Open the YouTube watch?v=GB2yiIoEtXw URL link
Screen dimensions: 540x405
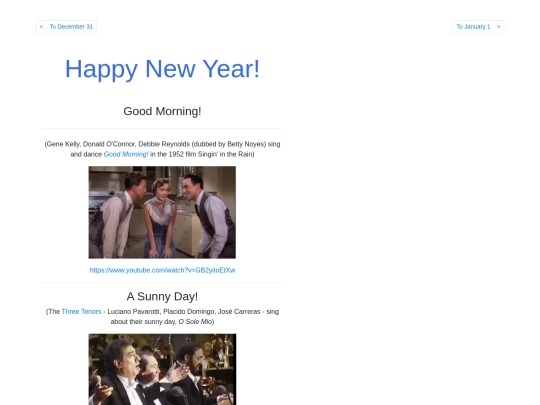162,270
